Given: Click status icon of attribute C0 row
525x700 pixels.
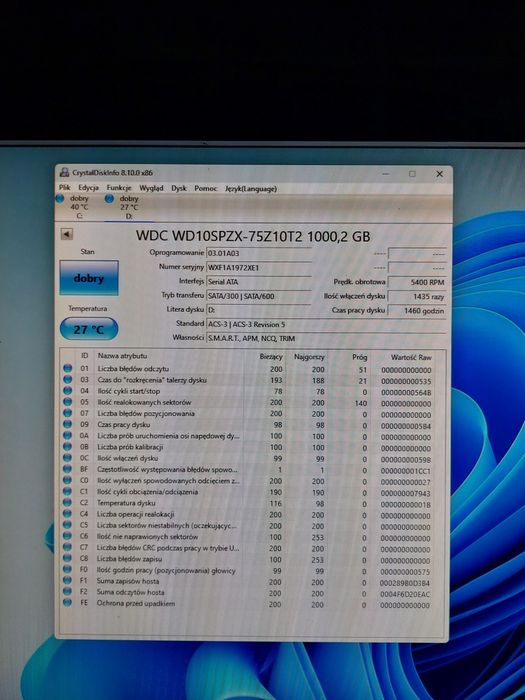Looking at the screenshot, I should coord(67,480).
